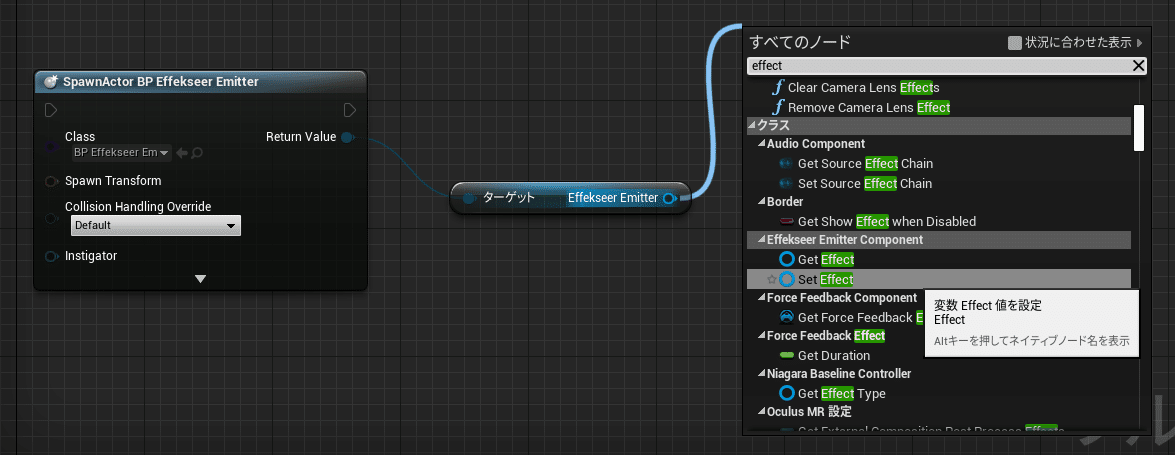Click the Spawn Transform input pin
This screenshot has width=1175, height=455.
tap(51, 181)
